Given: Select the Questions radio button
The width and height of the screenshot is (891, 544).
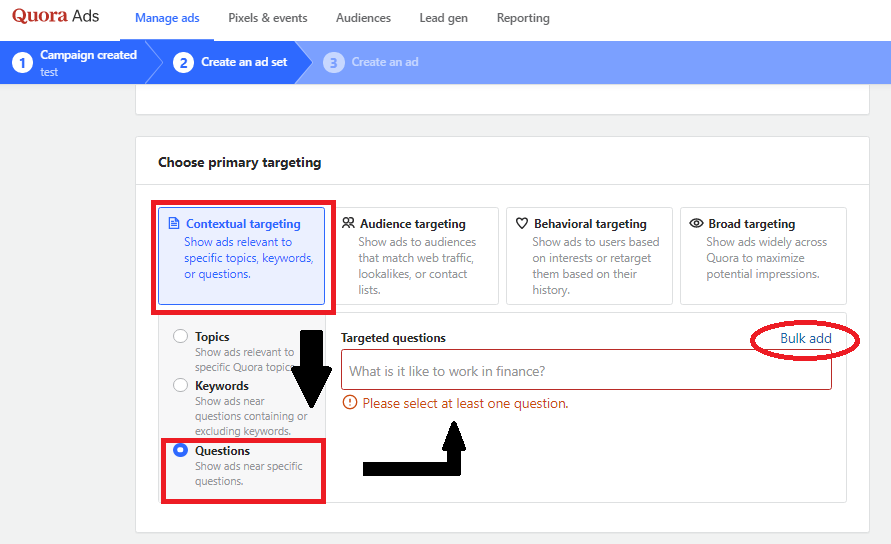Looking at the screenshot, I should 181,451.
